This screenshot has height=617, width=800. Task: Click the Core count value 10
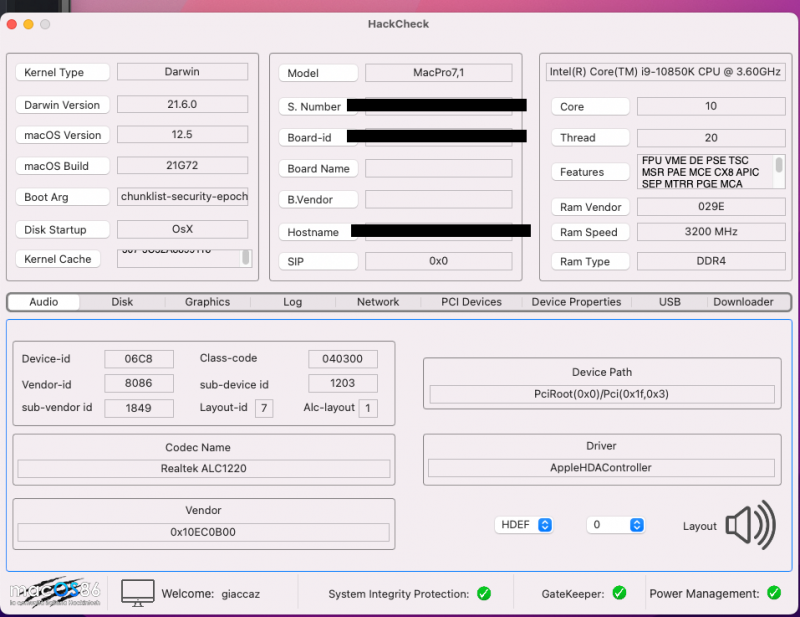click(x=711, y=106)
